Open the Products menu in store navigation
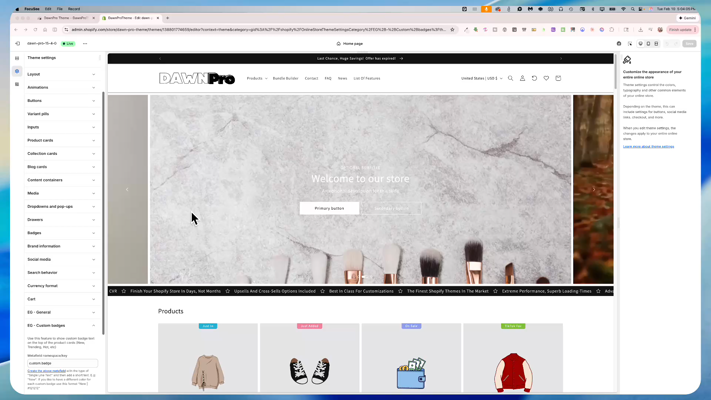The width and height of the screenshot is (711, 400). tap(256, 78)
